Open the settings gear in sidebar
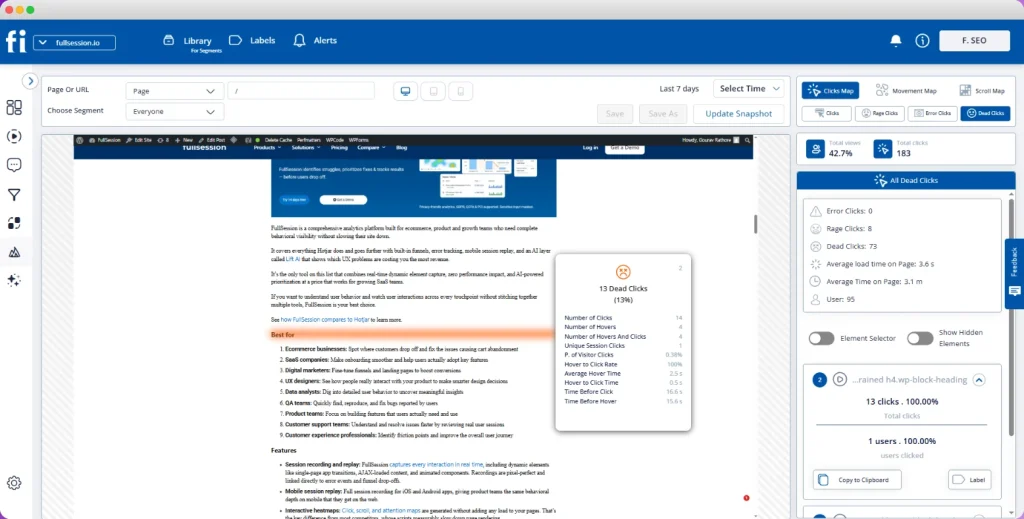 pos(14,483)
